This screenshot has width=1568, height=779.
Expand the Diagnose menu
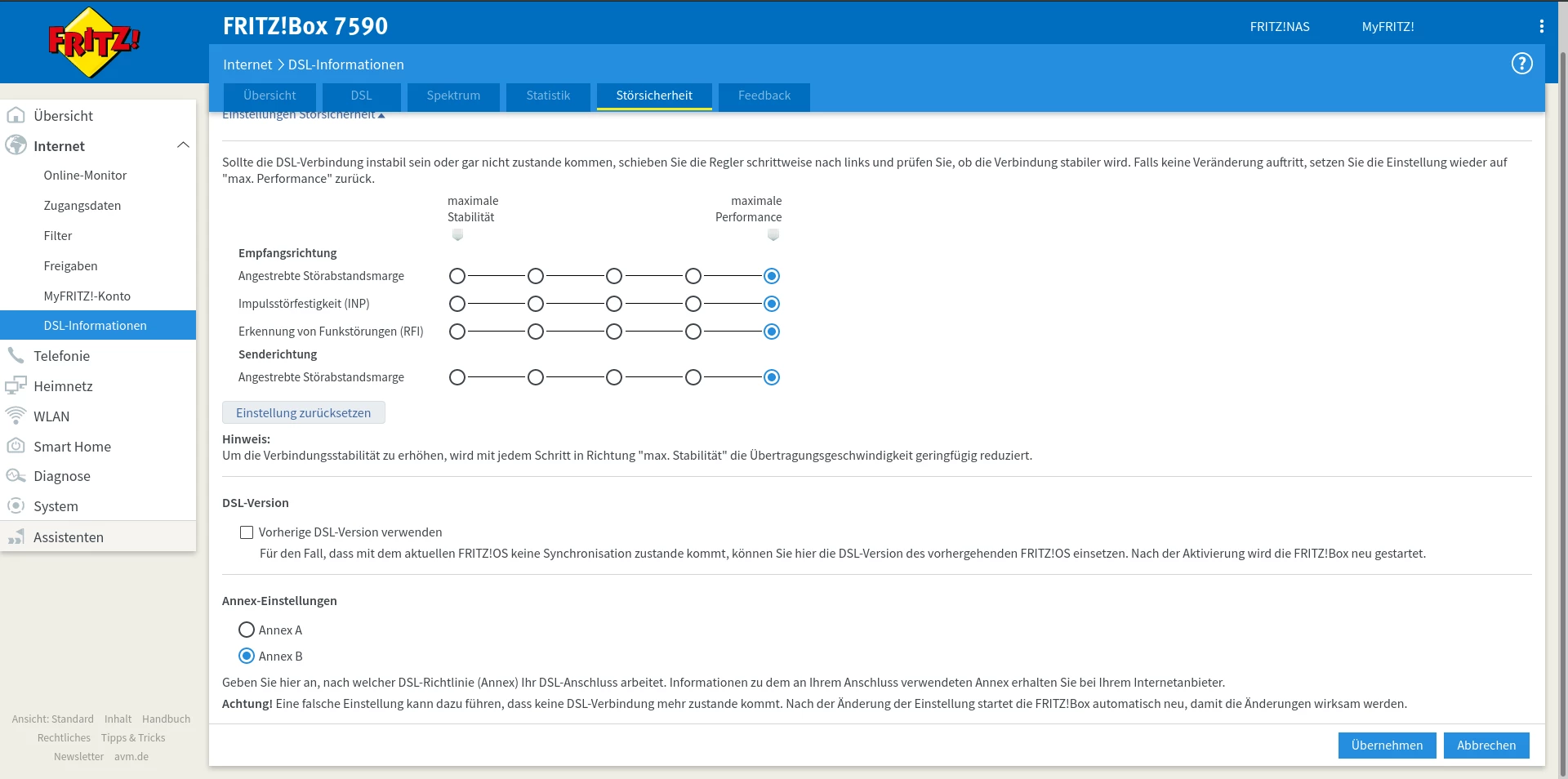point(98,476)
